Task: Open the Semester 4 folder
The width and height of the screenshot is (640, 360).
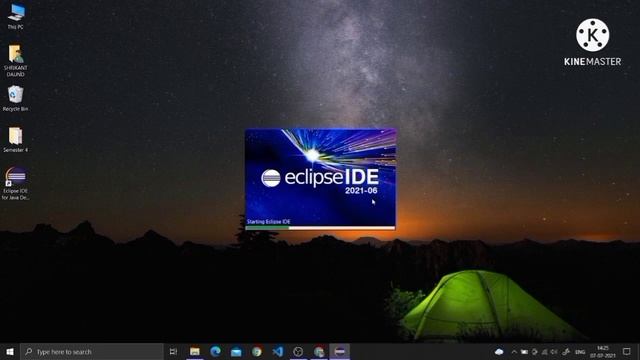Action: click(16, 139)
